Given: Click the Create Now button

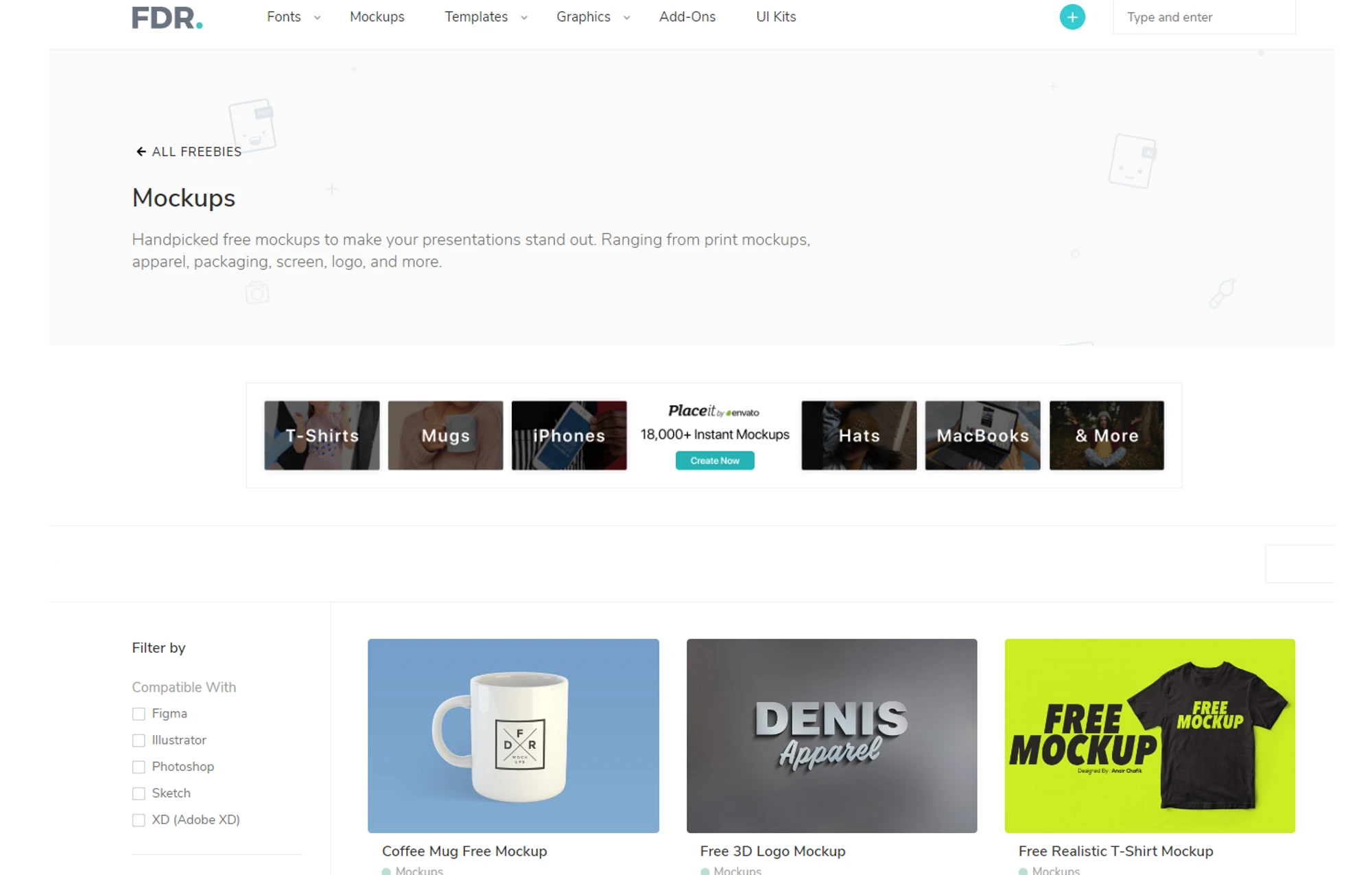Looking at the screenshot, I should pos(714,460).
